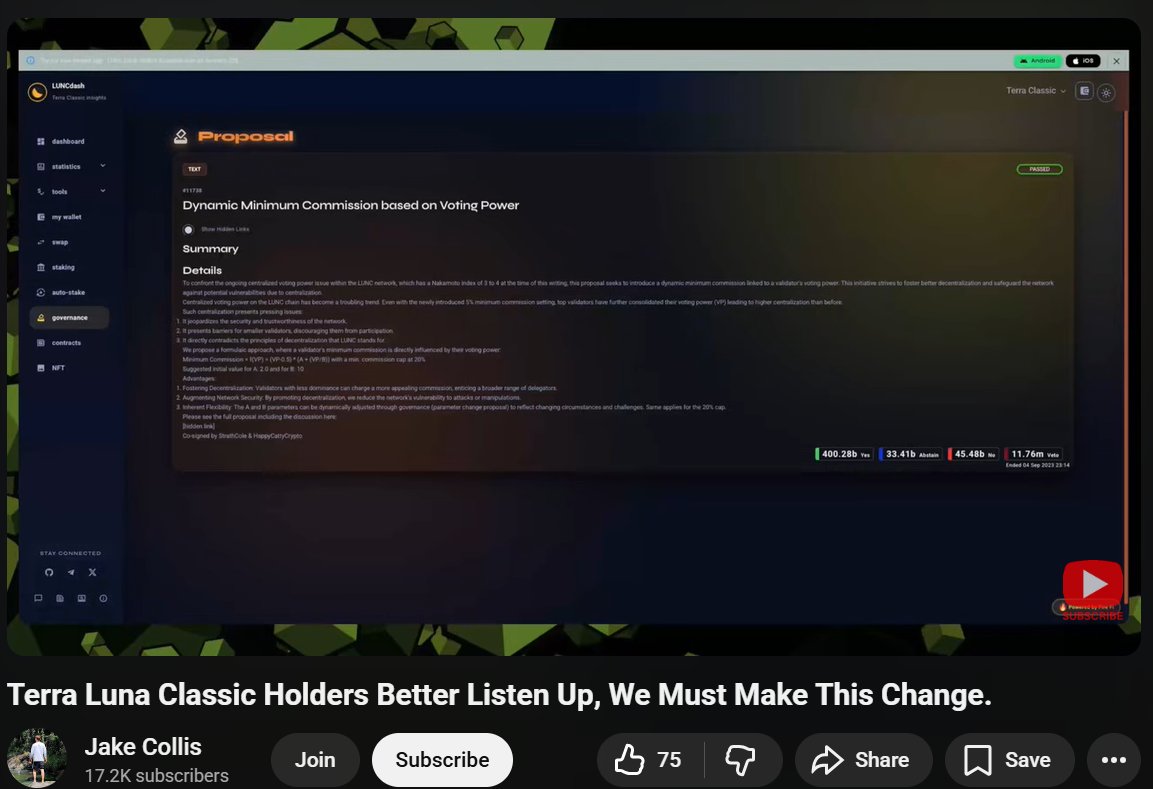Click the video title text

pos(499,695)
